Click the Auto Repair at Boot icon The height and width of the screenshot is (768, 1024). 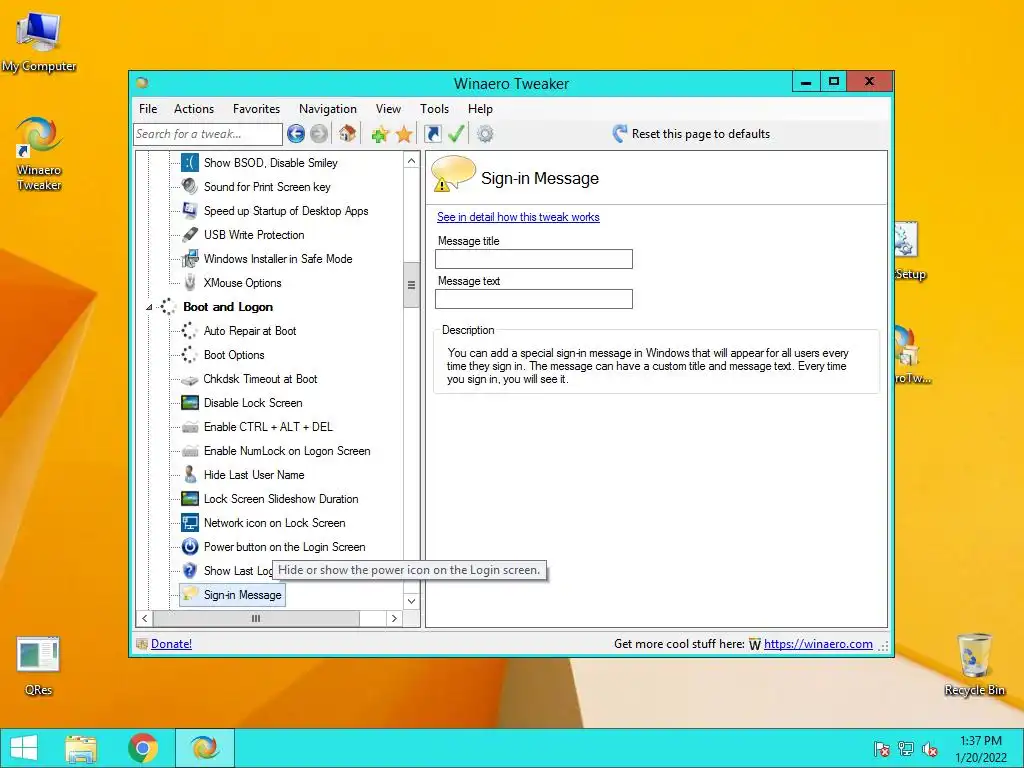[x=189, y=330]
